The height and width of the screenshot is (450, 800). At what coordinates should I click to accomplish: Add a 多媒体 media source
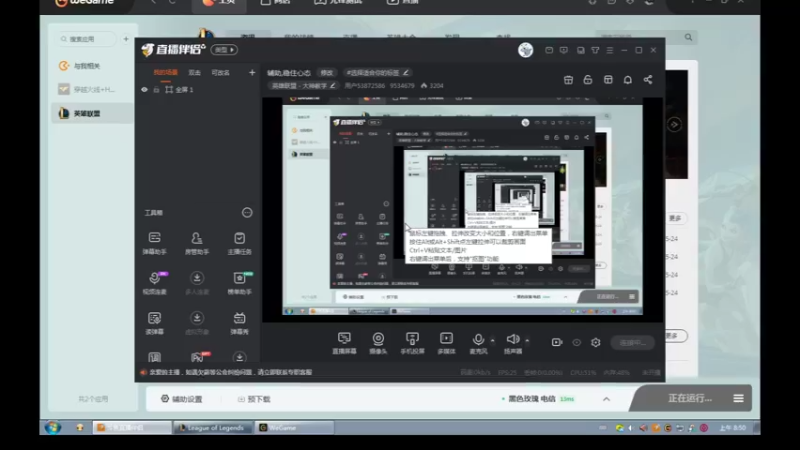[x=446, y=343]
